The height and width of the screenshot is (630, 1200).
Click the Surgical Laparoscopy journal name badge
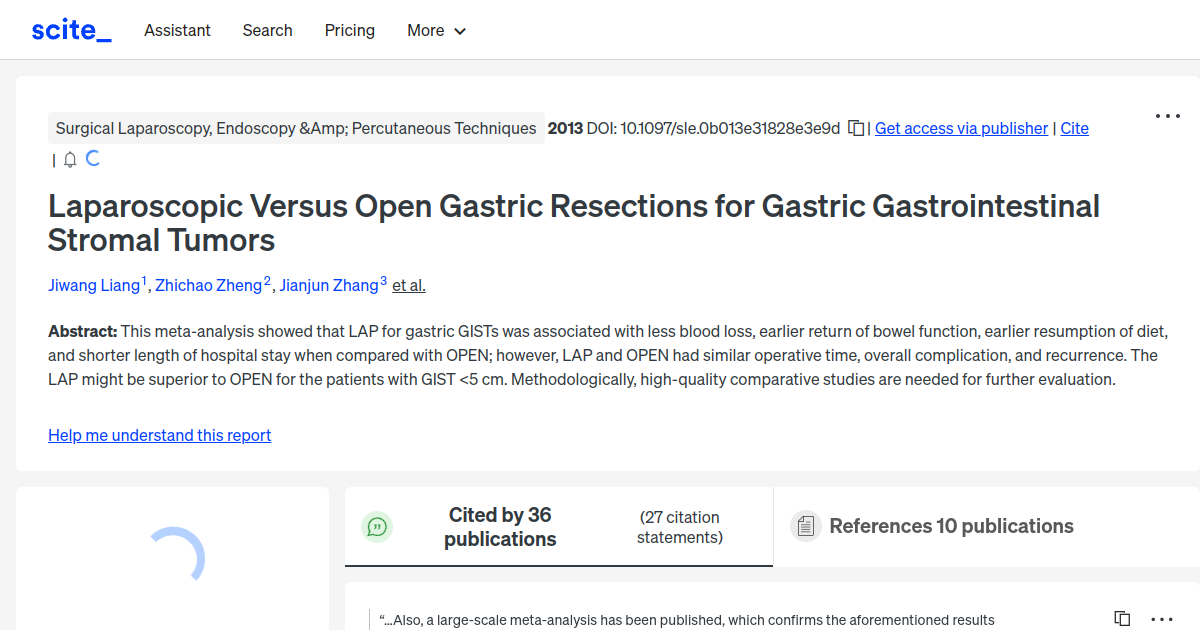[x=296, y=128]
